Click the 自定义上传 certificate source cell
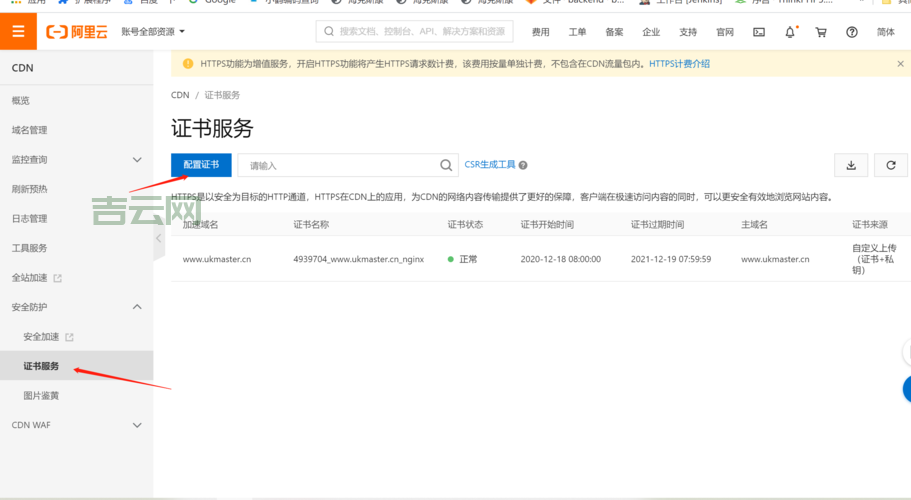The image size is (911, 500). [x=874, y=259]
